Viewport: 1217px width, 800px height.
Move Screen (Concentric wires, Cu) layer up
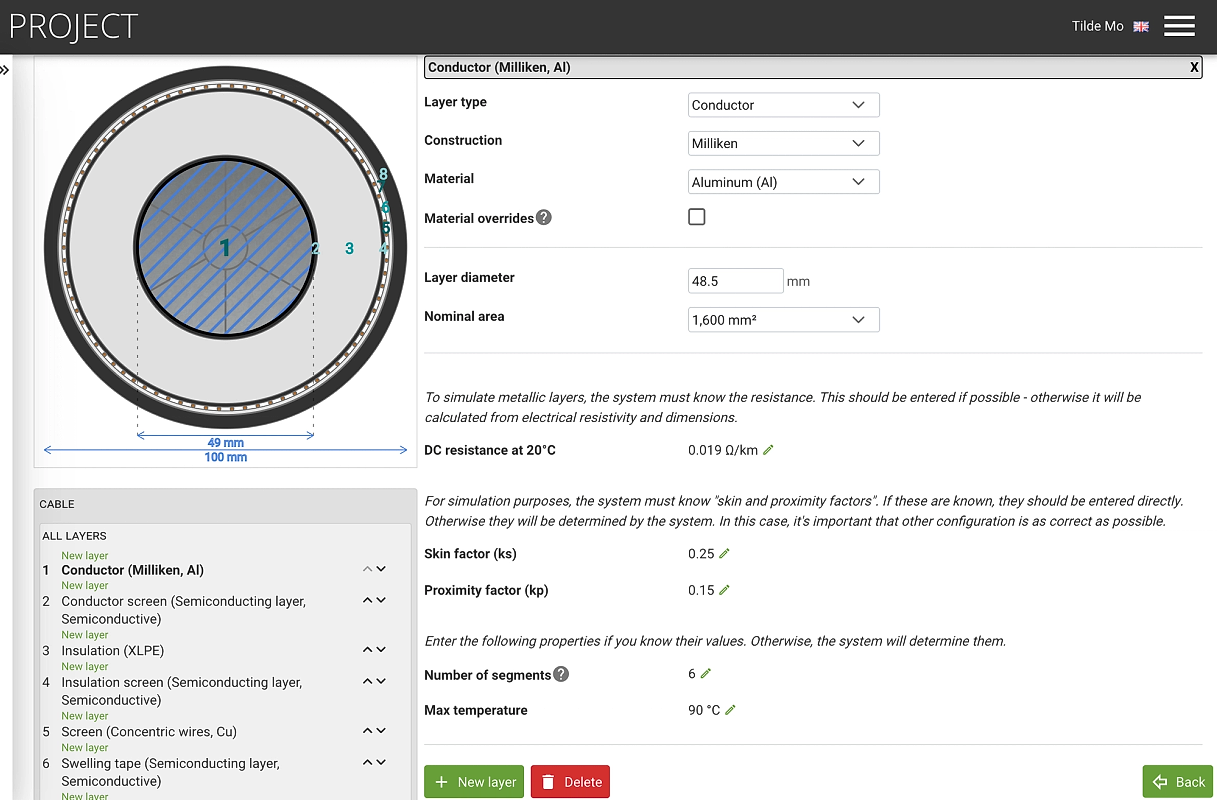pyautogui.click(x=367, y=730)
